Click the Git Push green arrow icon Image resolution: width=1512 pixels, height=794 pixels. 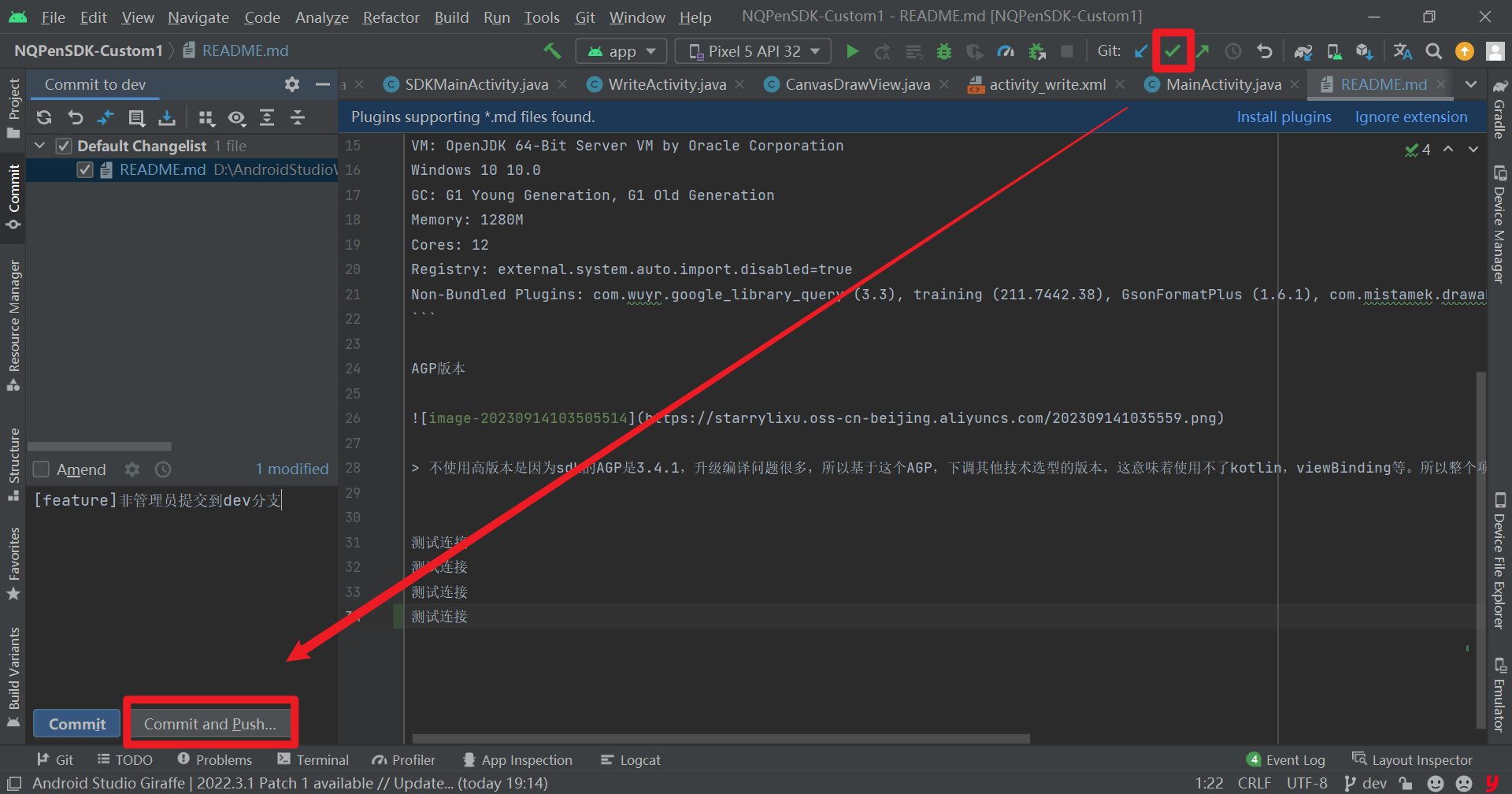1203,51
